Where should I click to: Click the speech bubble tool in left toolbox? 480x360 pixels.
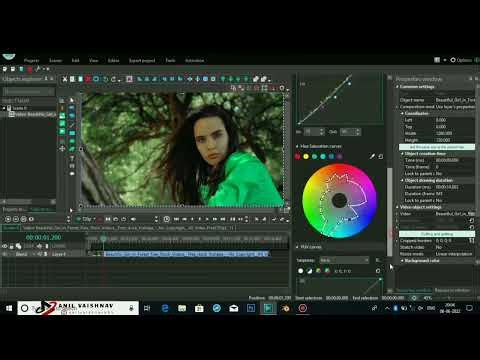pos(72,174)
